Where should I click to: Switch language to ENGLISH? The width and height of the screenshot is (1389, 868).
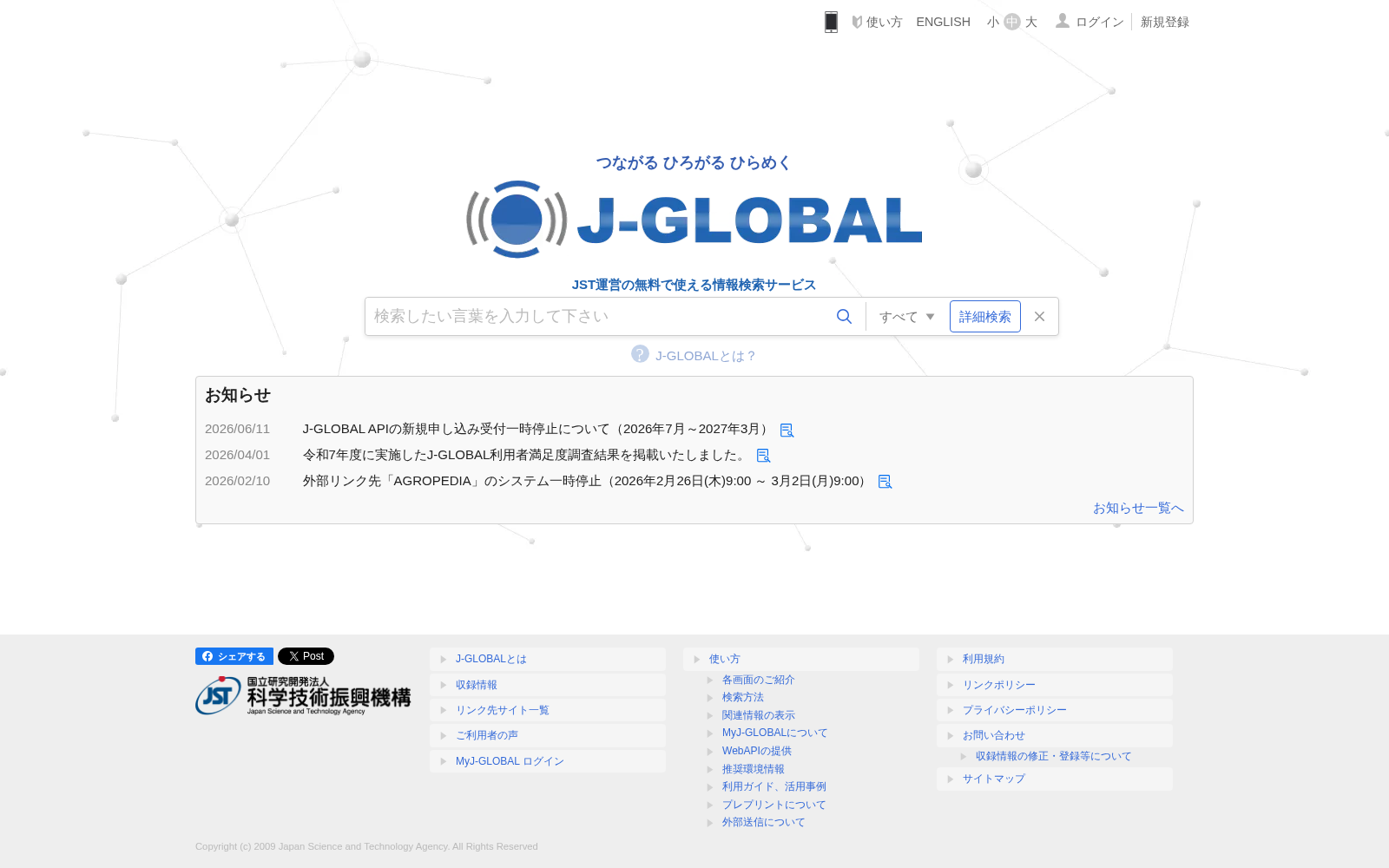click(944, 22)
